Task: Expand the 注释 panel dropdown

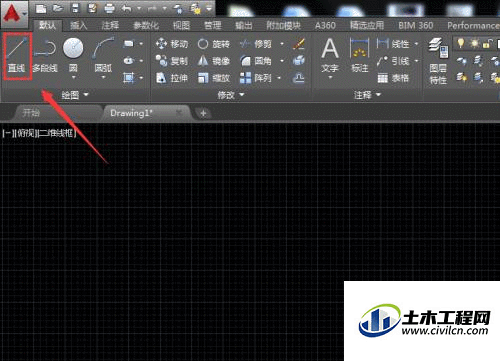Action: pyautogui.click(x=367, y=95)
